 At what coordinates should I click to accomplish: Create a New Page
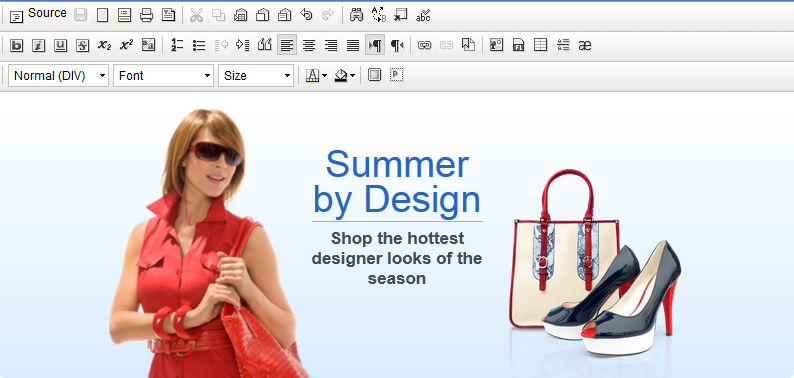pos(102,15)
